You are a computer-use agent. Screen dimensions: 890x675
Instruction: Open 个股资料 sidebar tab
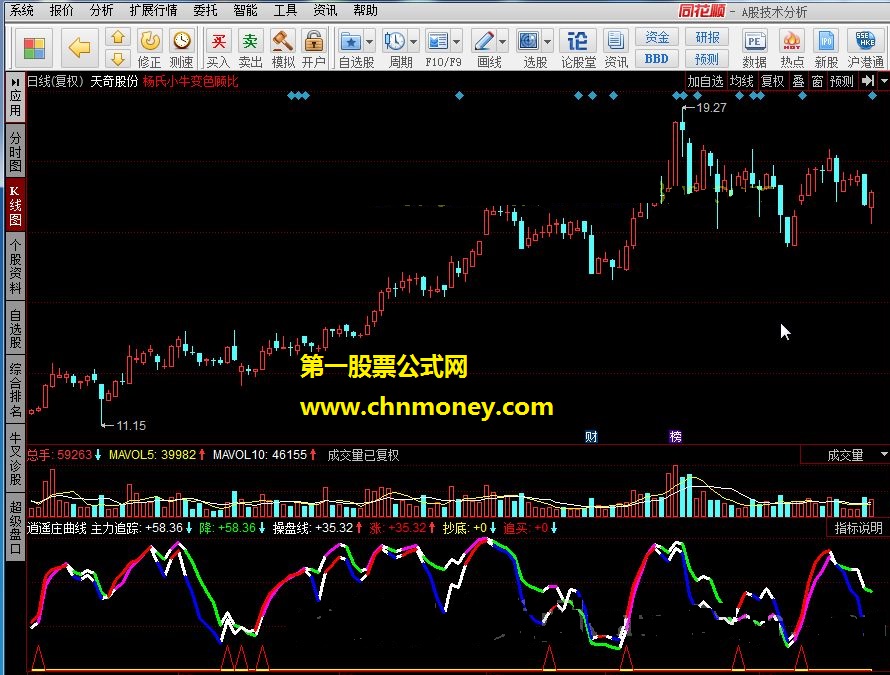(x=15, y=267)
